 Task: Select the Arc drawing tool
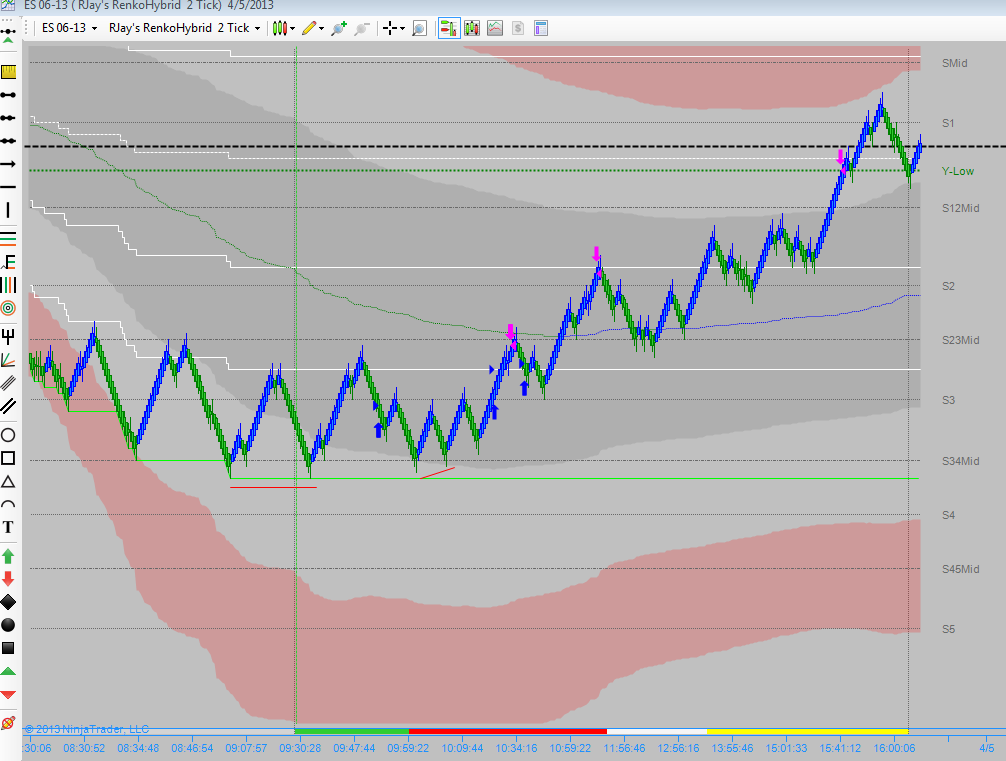[8, 504]
